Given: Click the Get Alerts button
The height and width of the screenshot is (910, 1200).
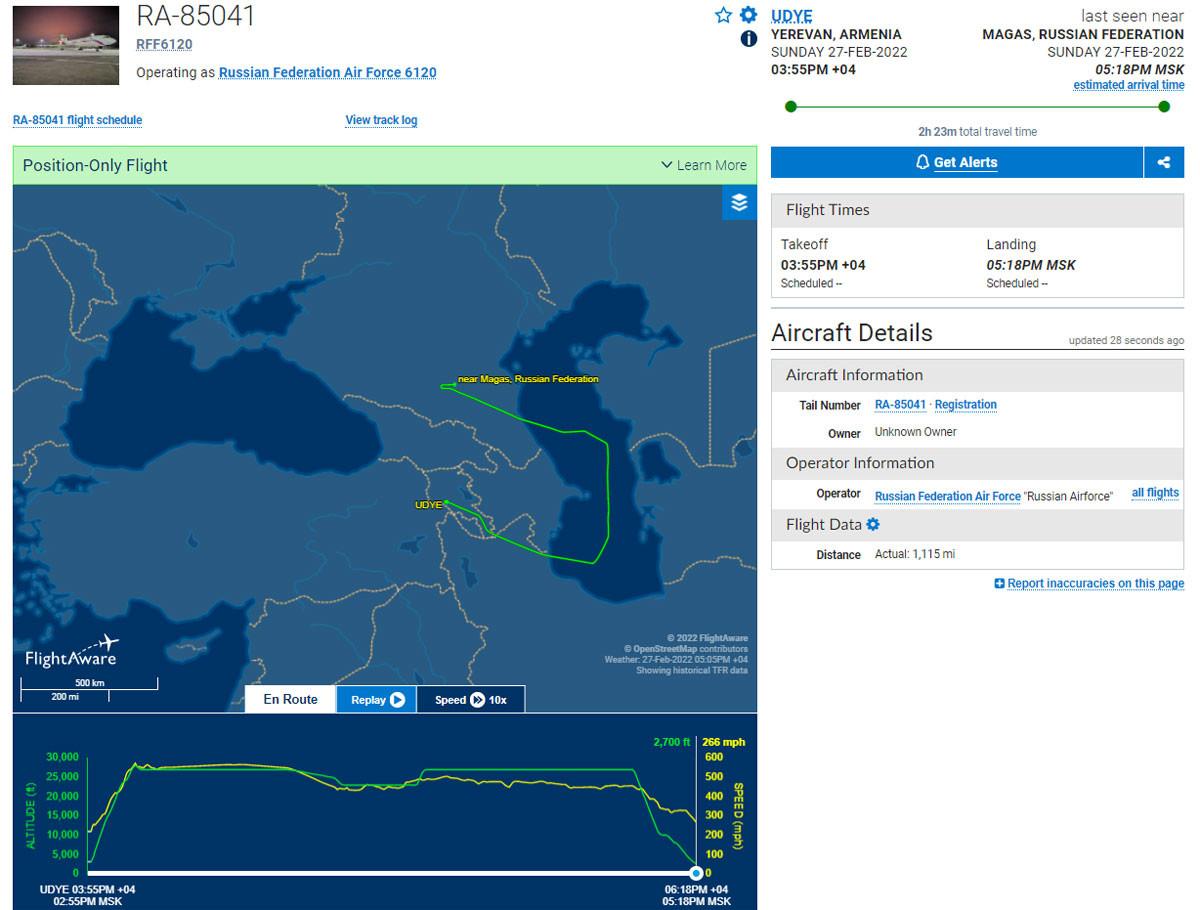Looking at the screenshot, I should 957,162.
